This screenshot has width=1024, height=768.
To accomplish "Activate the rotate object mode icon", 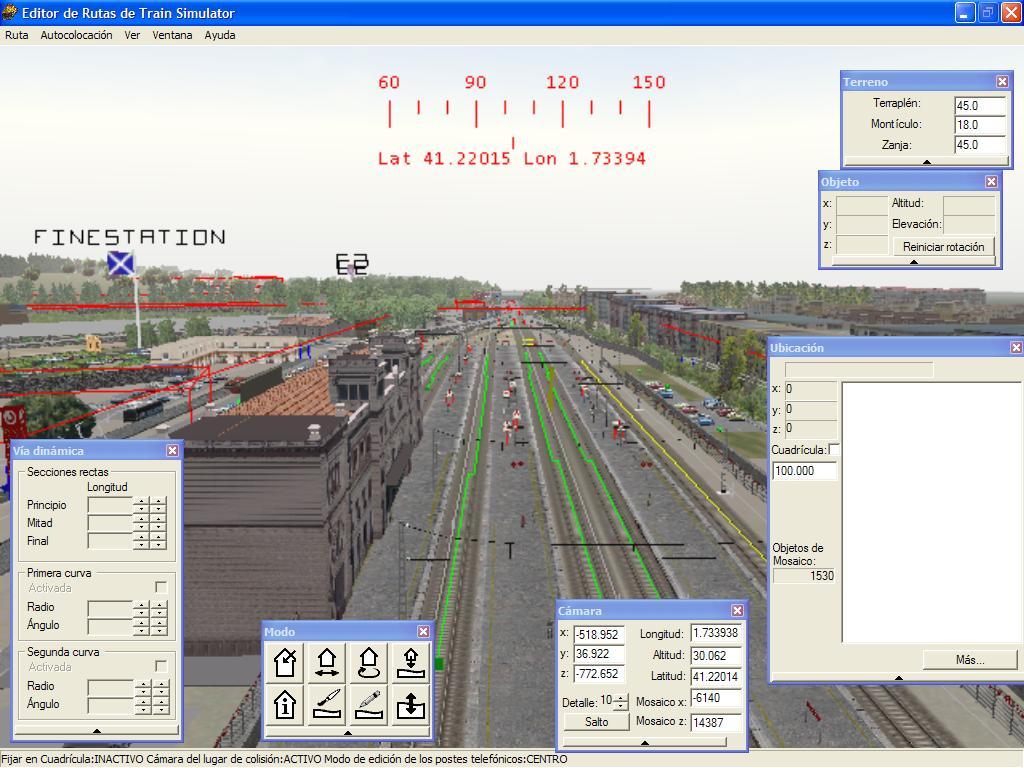I will click(369, 662).
